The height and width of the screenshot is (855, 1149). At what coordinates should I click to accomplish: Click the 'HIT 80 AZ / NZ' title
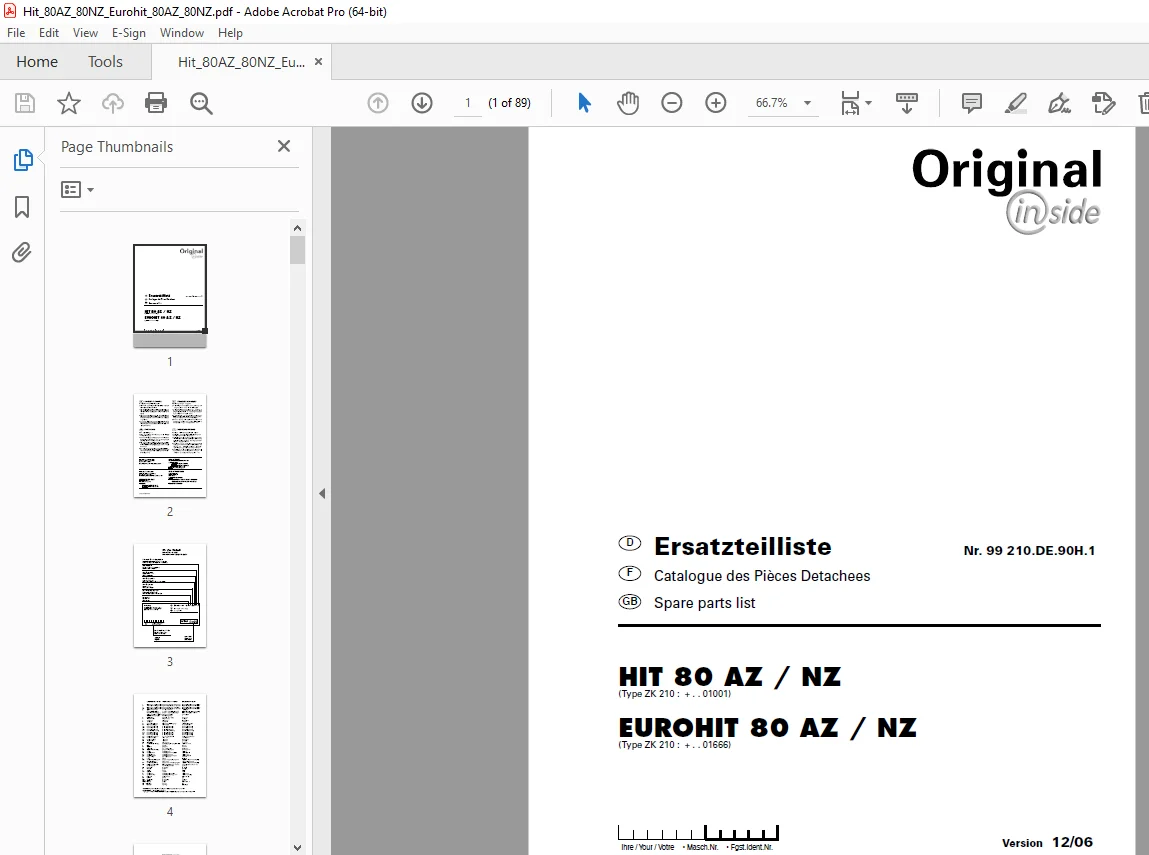[730, 677]
